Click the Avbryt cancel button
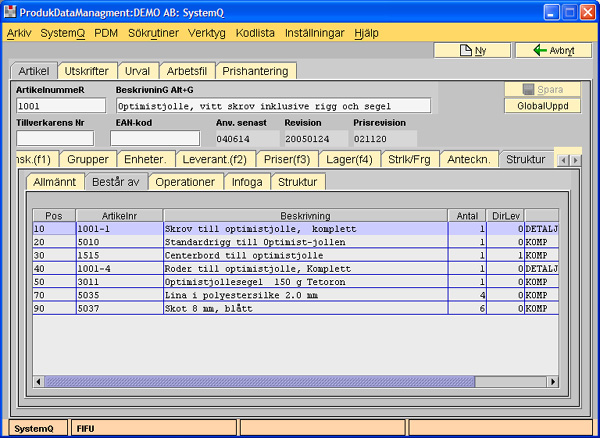Screen dimensions: 600x438 554,50
